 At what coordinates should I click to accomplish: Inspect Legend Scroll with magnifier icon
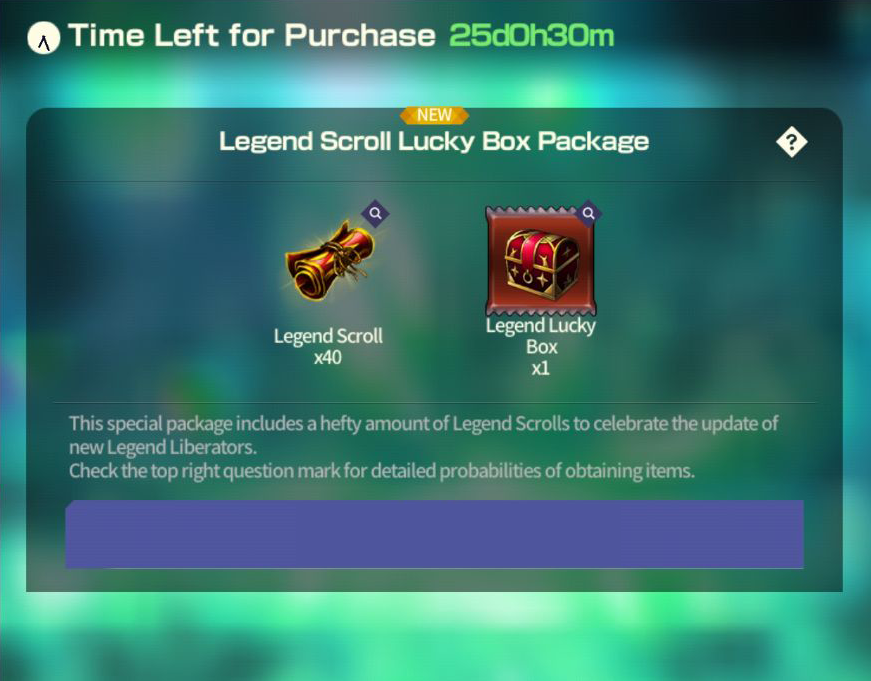coord(376,213)
